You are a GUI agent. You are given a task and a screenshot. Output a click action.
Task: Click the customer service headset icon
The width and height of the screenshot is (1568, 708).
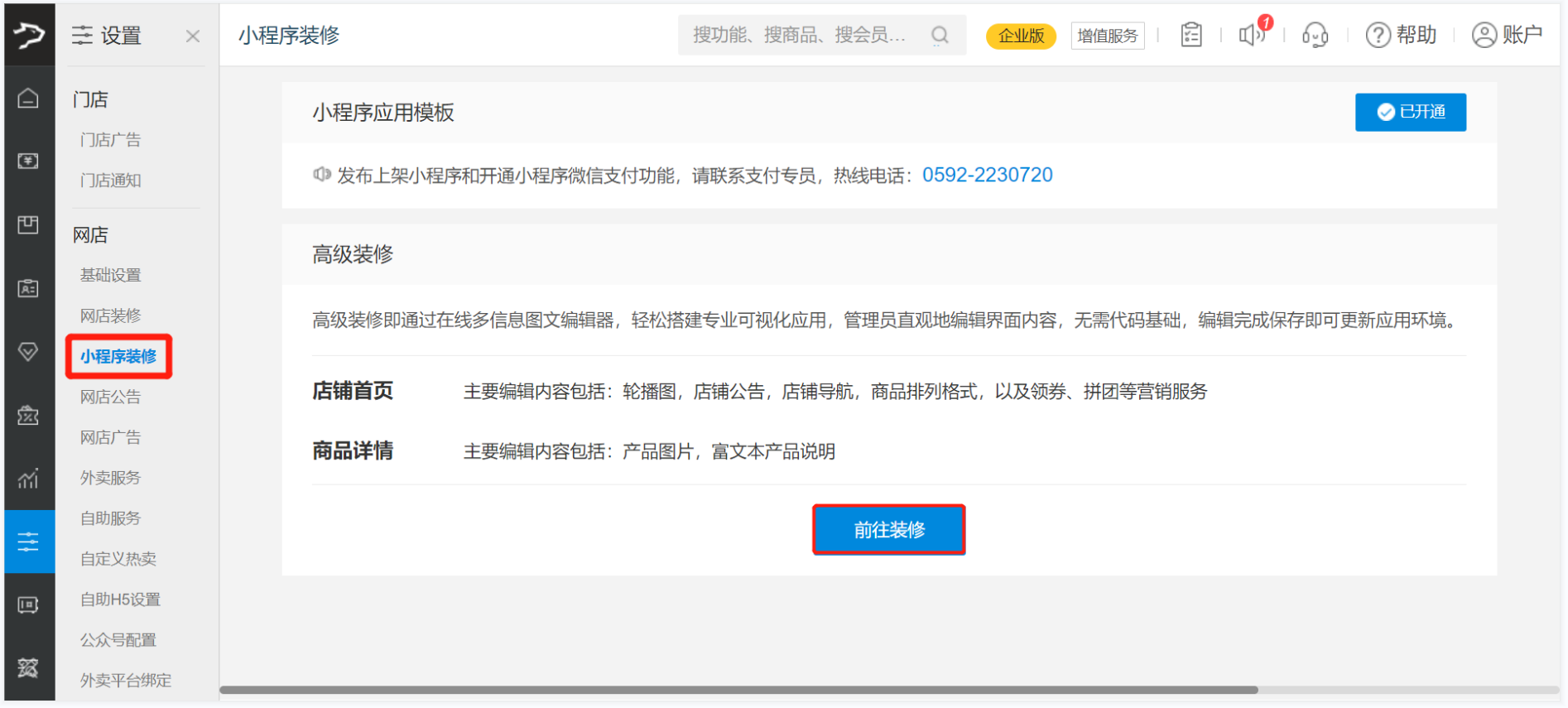[1315, 36]
